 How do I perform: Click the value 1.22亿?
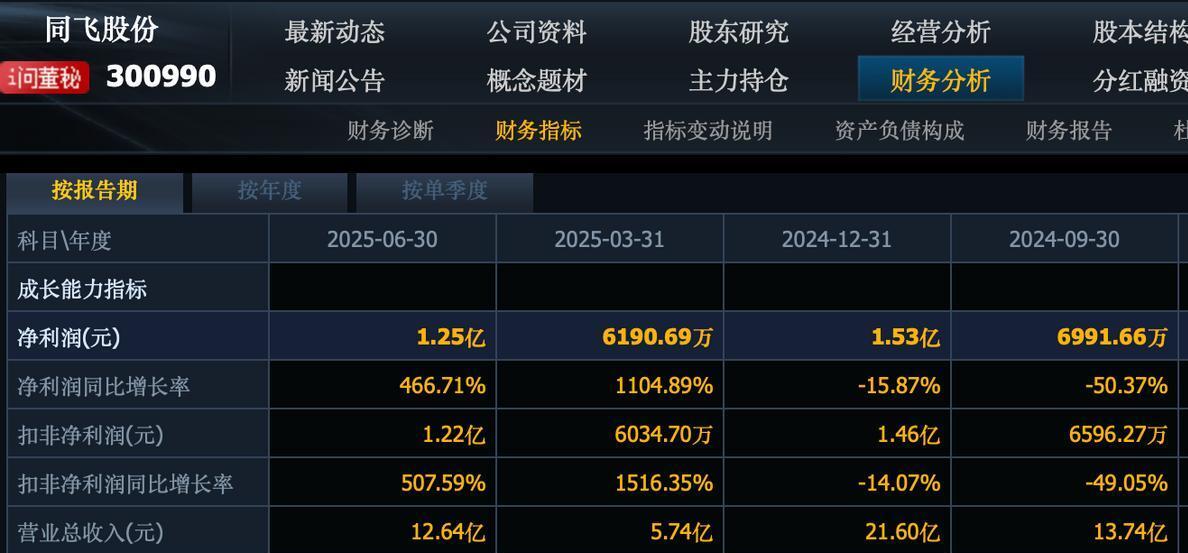coord(454,435)
